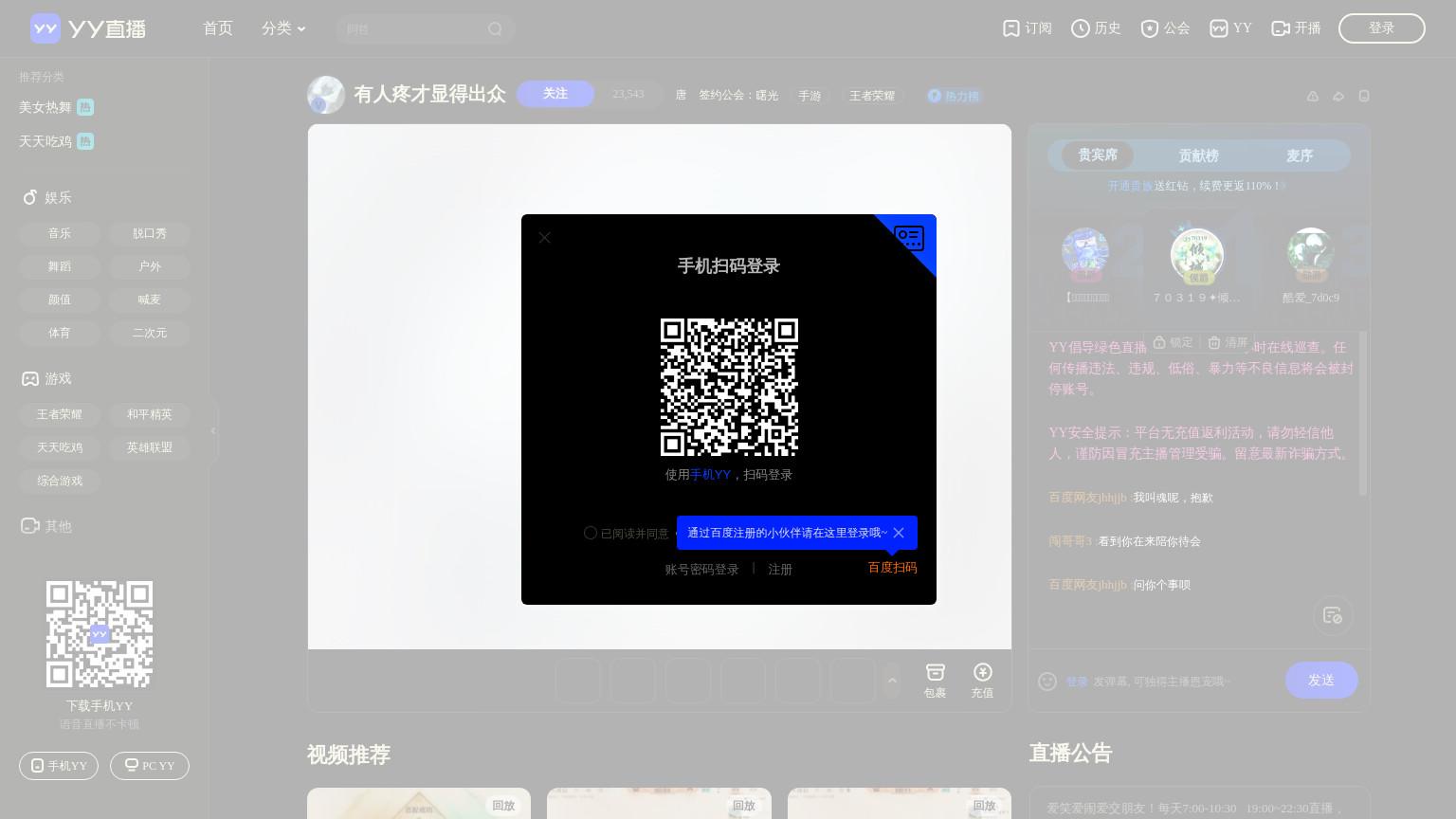
Task: Select the 二次元 category tag
Action: (150, 333)
